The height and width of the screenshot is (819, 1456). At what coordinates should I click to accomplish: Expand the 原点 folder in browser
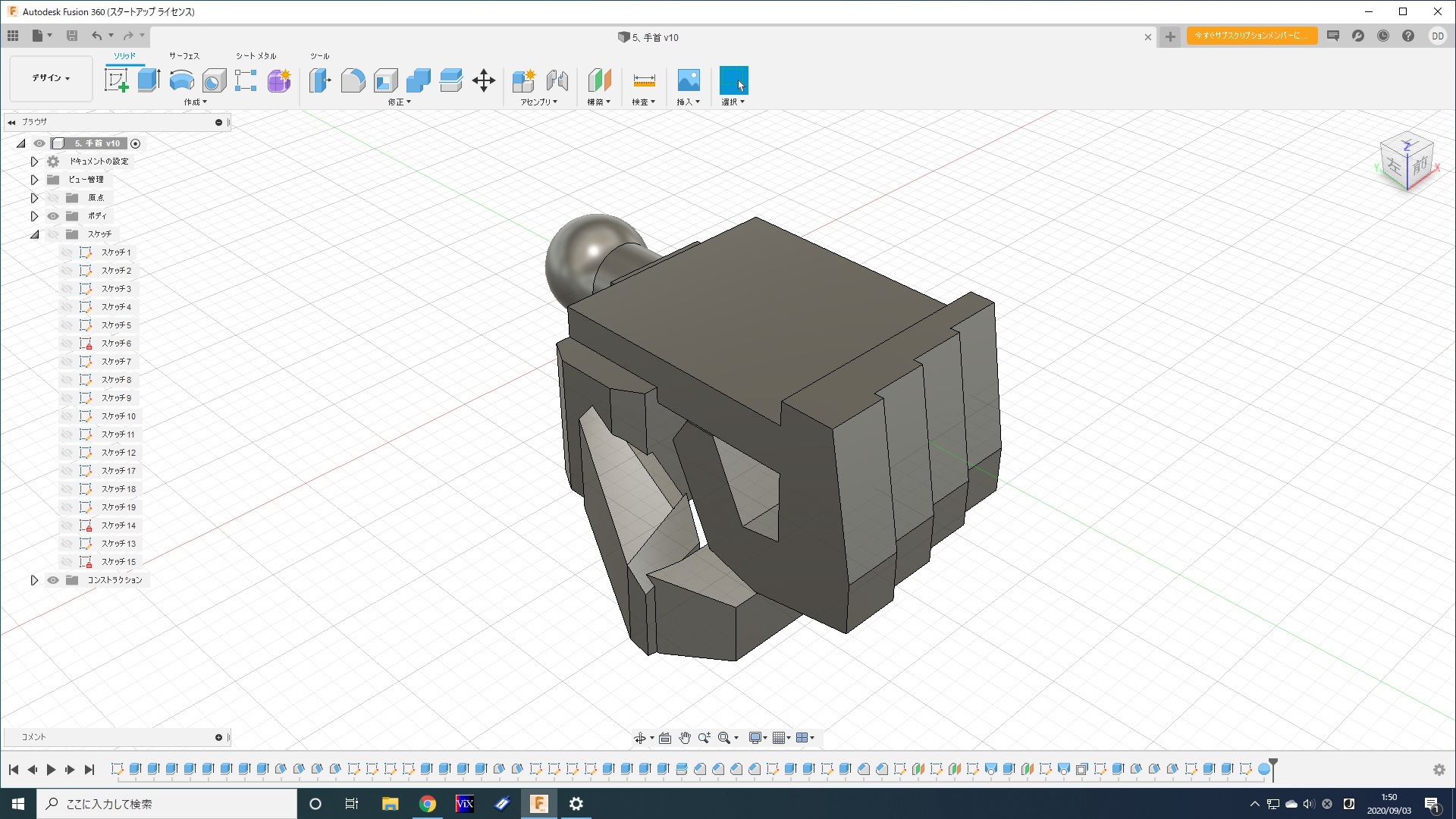tap(34, 198)
